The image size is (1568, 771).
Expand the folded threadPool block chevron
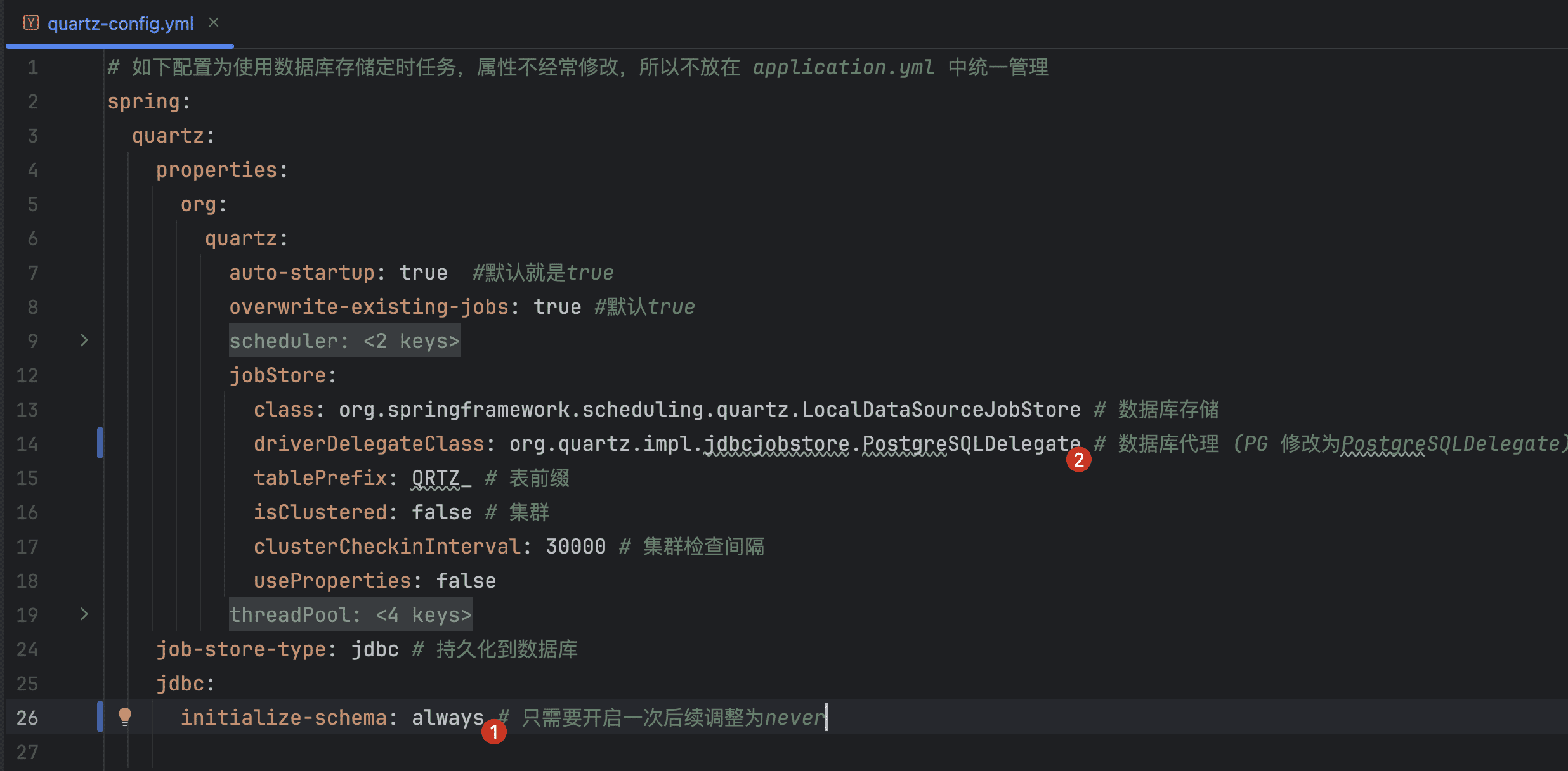[84, 614]
